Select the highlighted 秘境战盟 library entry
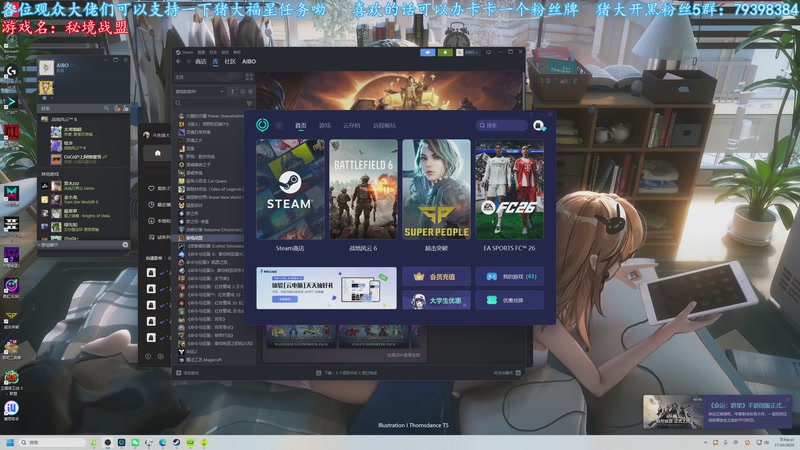 pyautogui.click(x=210, y=238)
